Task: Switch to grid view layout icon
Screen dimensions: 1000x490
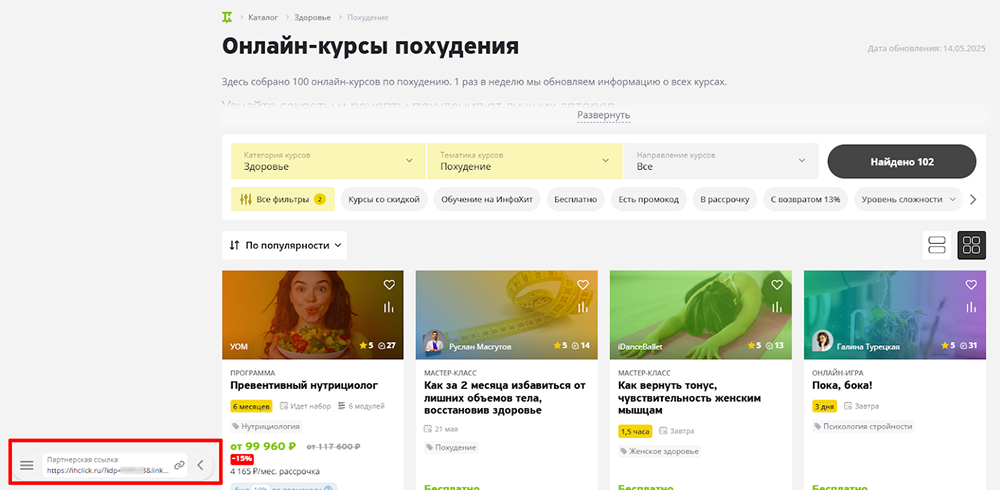Action: [971, 245]
